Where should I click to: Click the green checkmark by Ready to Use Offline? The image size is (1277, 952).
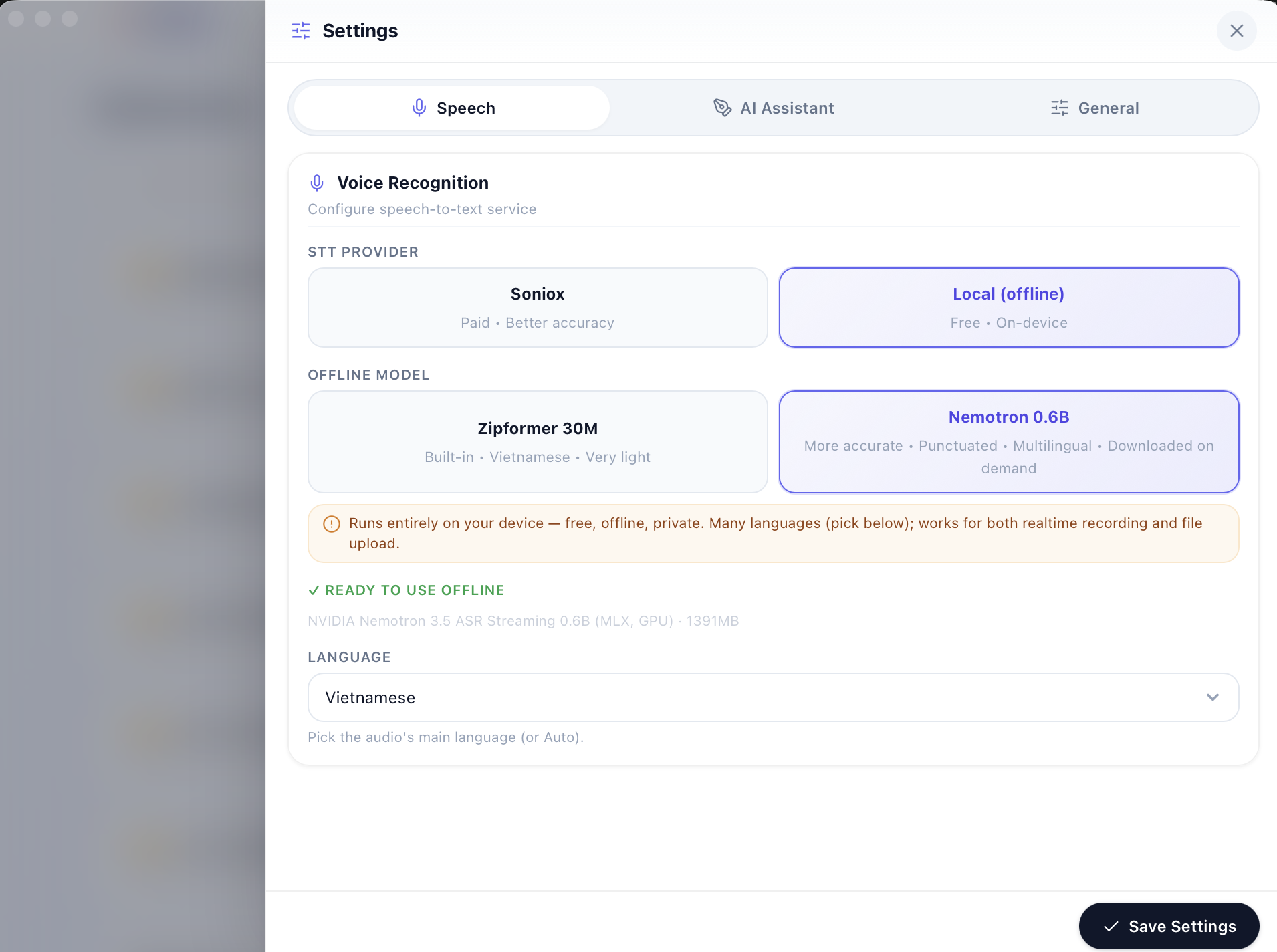point(314,590)
